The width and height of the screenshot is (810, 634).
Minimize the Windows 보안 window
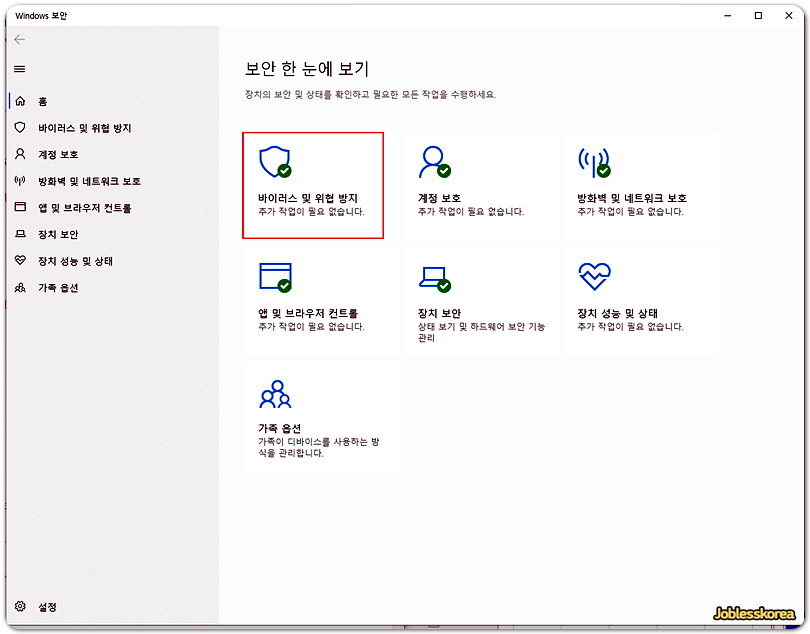[x=728, y=16]
